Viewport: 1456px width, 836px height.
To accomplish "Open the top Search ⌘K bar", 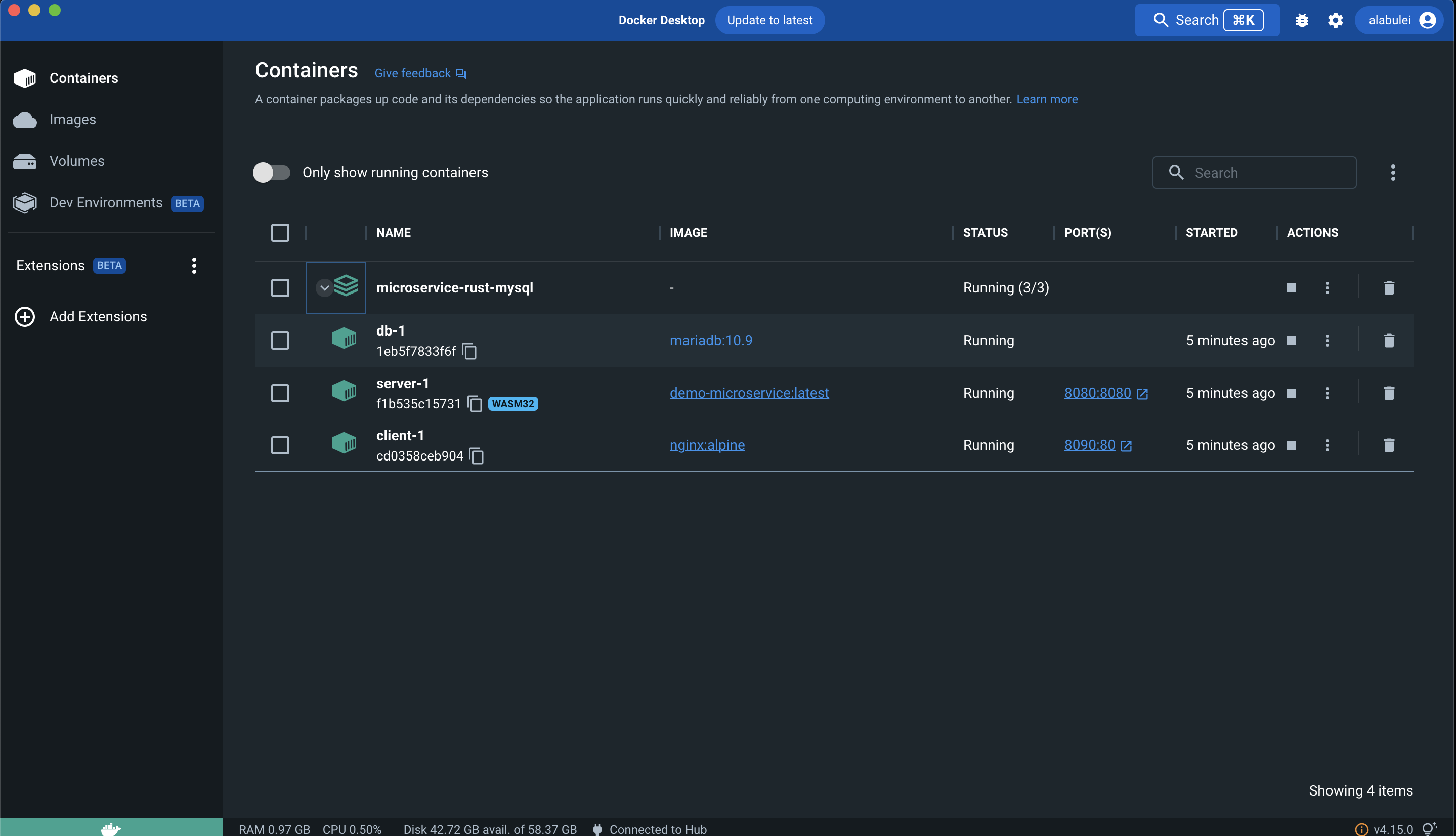I will click(x=1207, y=20).
